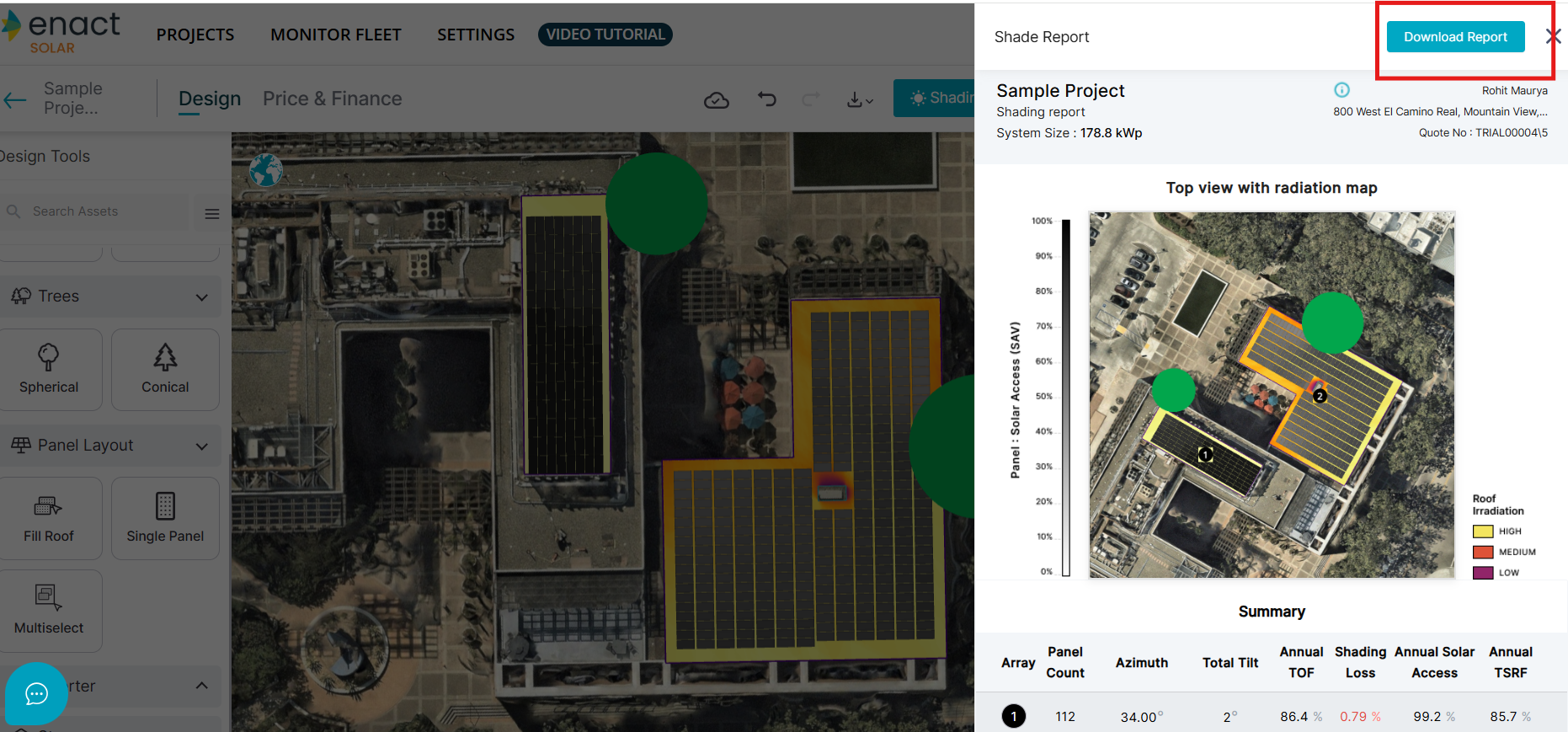Click the Annual Solar Access column header
The height and width of the screenshot is (732, 1568).
click(1434, 662)
